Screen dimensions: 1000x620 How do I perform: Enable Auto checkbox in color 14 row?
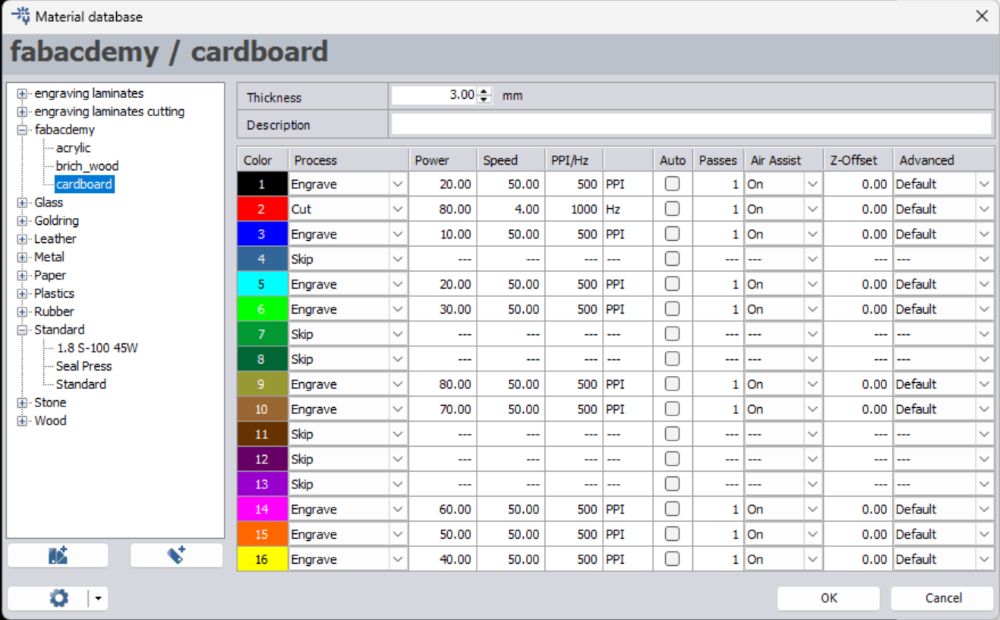point(672,509)
